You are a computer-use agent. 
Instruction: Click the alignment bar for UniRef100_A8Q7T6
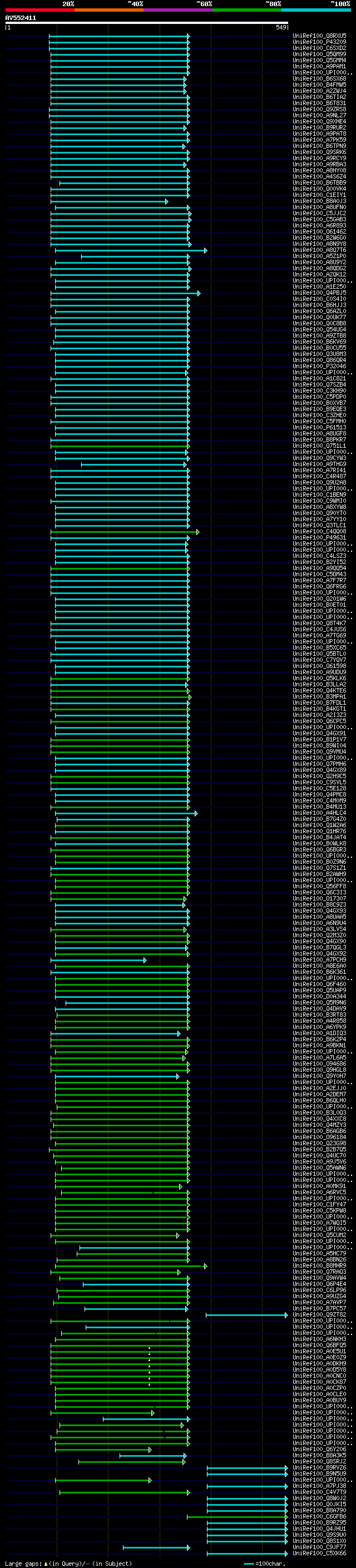coord(131,250)
